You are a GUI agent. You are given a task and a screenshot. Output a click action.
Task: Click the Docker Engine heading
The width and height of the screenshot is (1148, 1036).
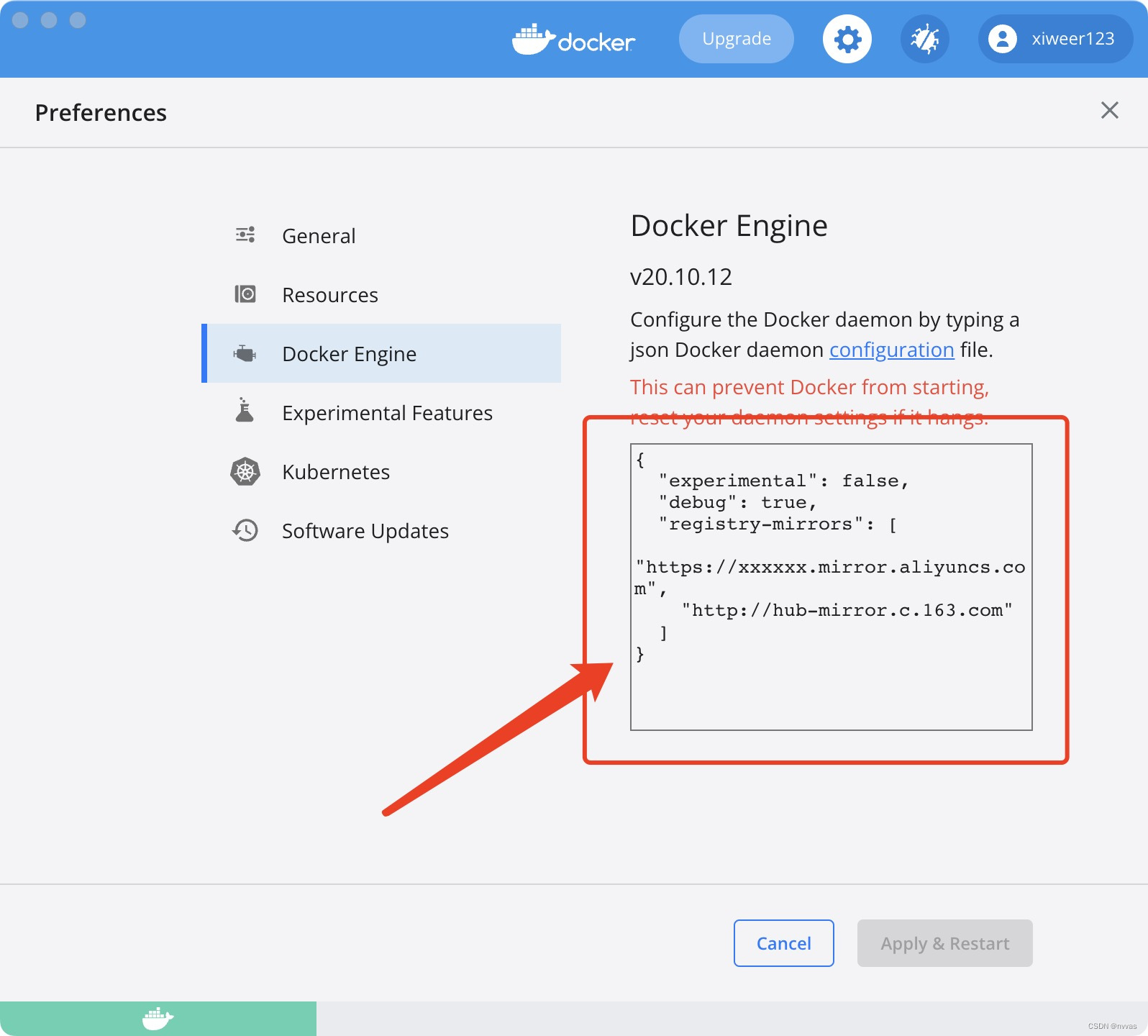pos(729,226)
